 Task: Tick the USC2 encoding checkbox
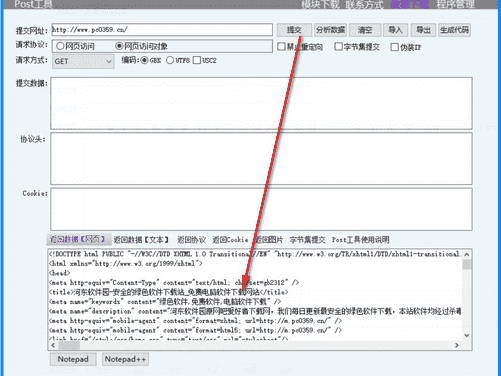[x=205, y=60]
